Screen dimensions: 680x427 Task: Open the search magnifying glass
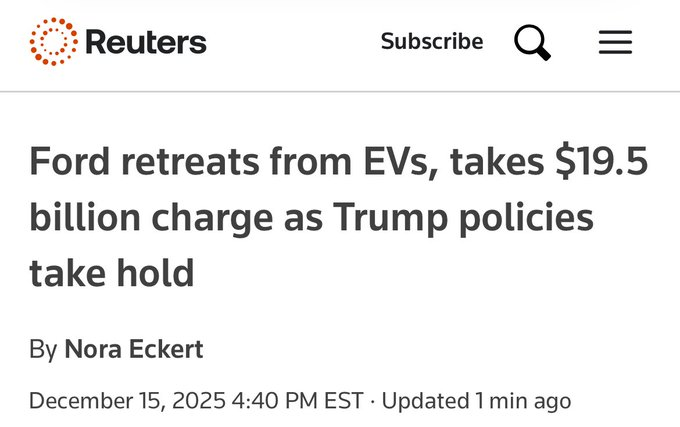tap(532, 42)
